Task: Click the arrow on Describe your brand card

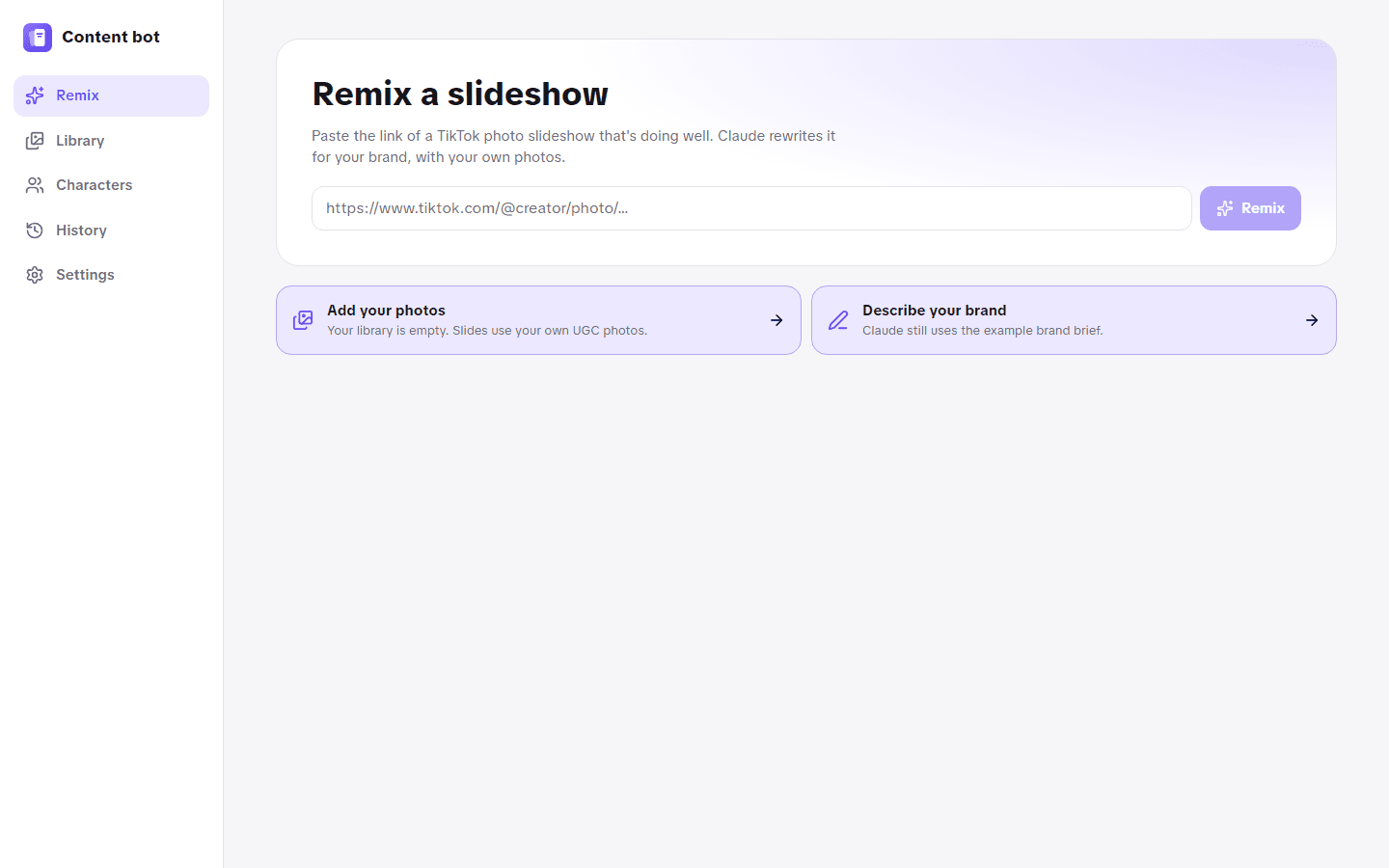Action: (1312, 320)
